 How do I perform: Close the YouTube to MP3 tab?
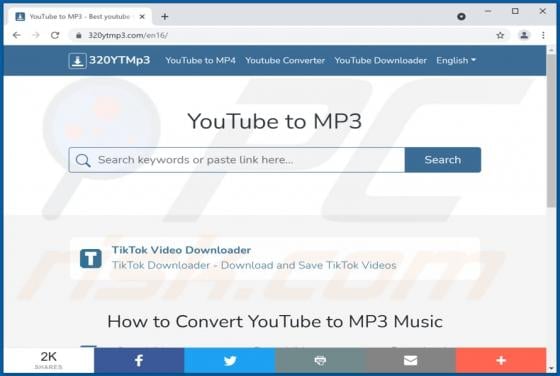[x=142, y=17]
